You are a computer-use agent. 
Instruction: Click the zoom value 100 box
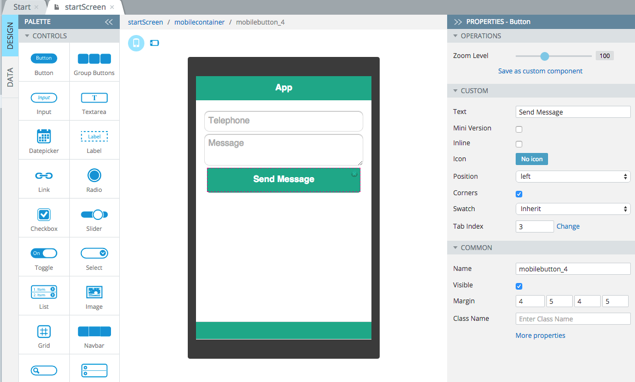[x=605, y=56]
